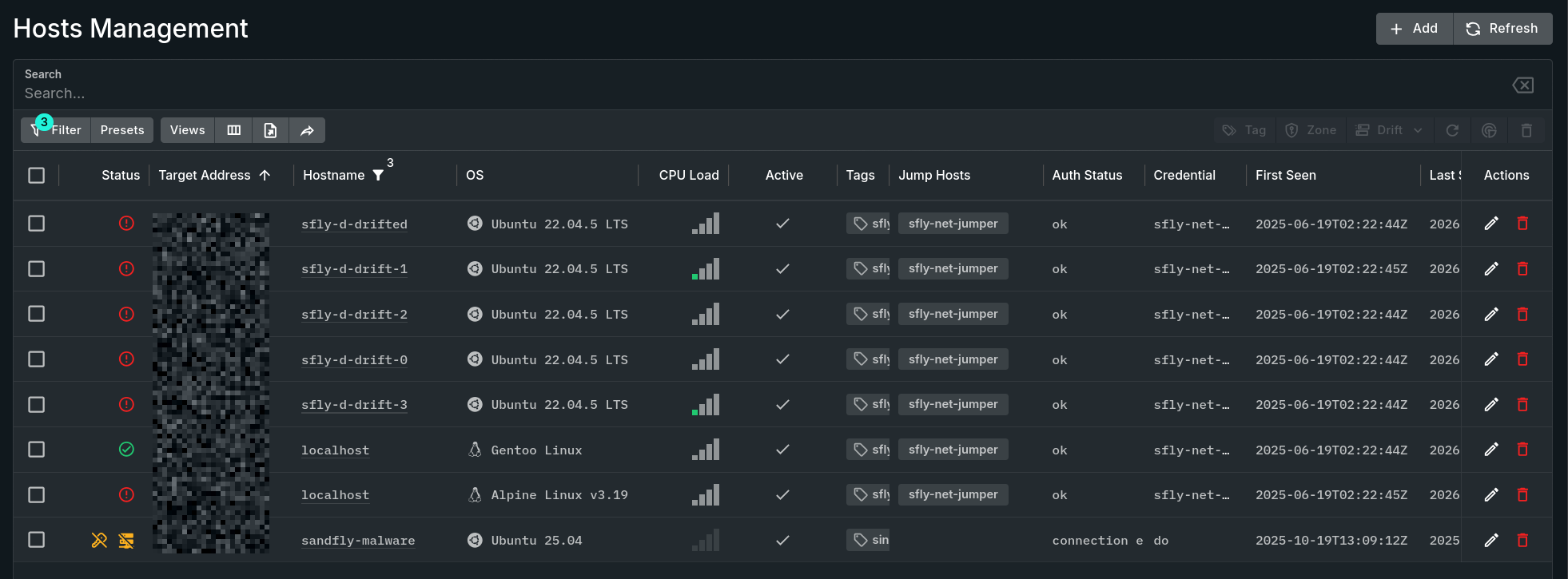This screenshot has height=579, width=1568.
Task: Click the sfly-d-drift-1 CPU load bars
Action: 706,268
